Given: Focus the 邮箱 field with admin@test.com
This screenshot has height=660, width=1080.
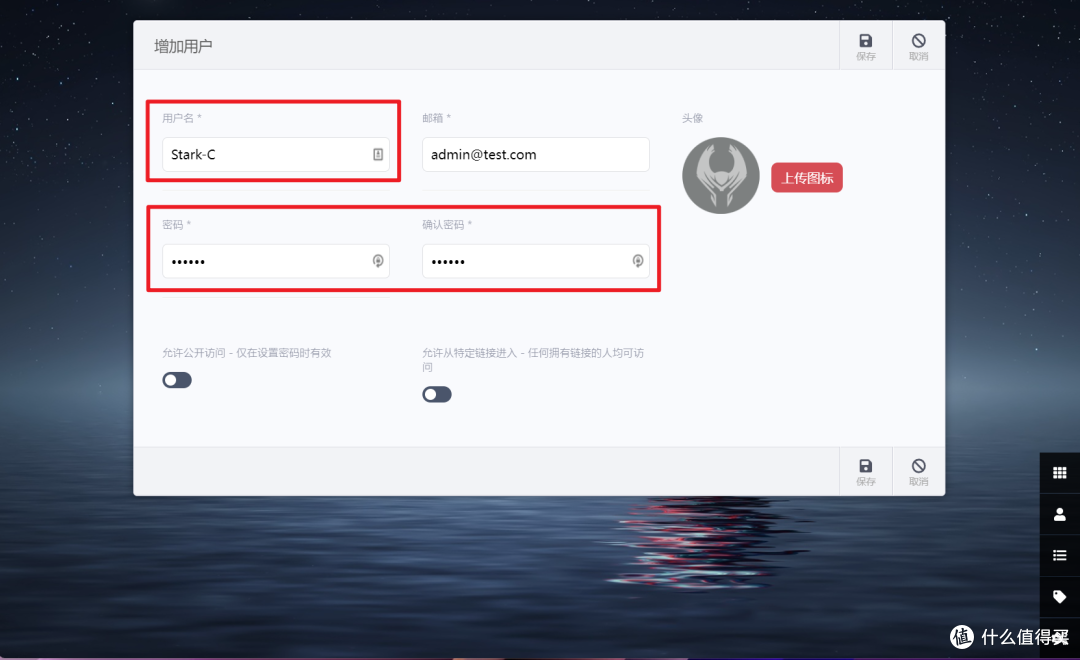Looking at the screenshot, I should point(536,154).
